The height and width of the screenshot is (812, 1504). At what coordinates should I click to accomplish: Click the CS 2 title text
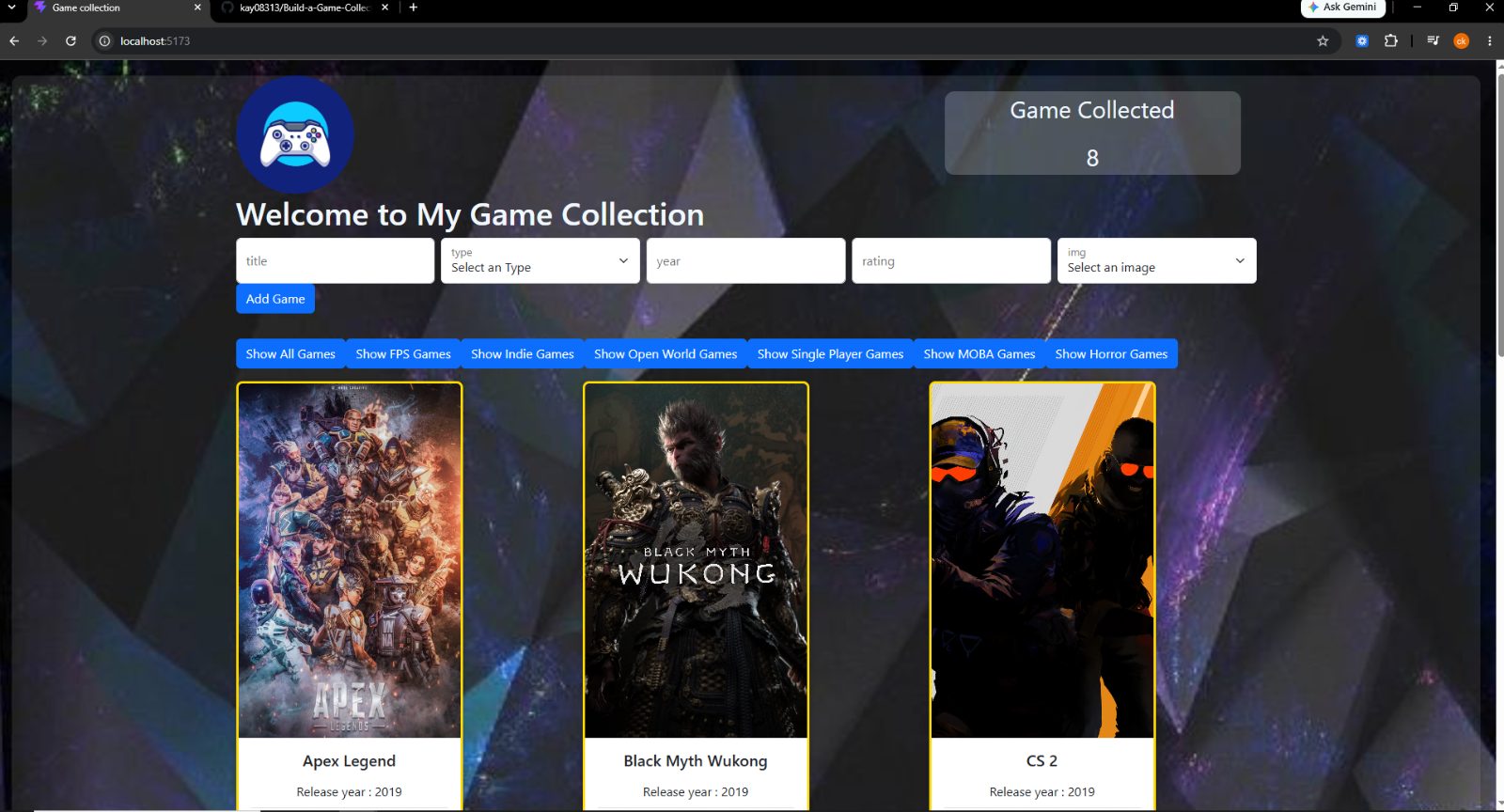1042,761
